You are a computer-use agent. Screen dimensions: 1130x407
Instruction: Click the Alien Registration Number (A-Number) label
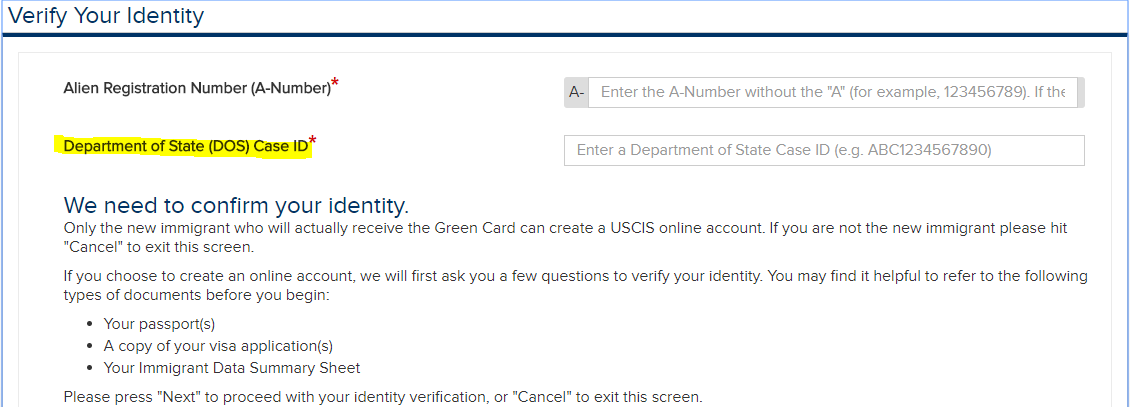(x=197, y=88)
